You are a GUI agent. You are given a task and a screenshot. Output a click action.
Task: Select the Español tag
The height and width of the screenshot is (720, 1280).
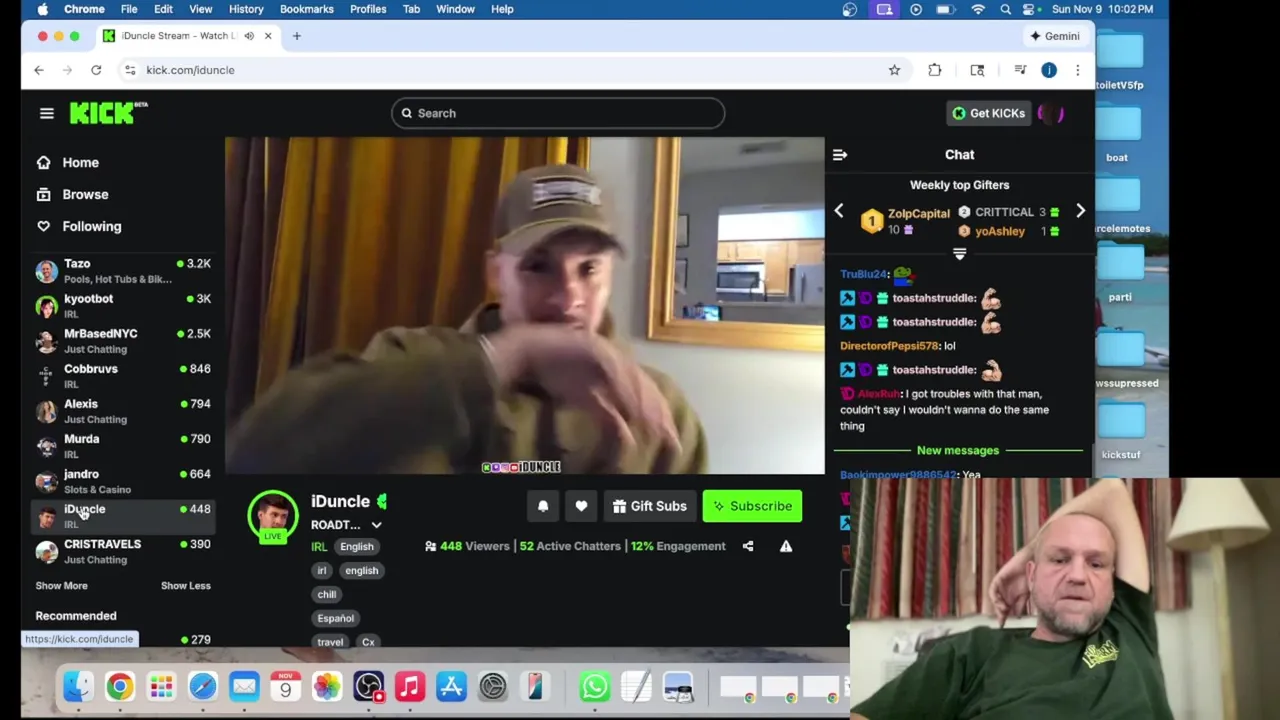(x=336, y=618)
